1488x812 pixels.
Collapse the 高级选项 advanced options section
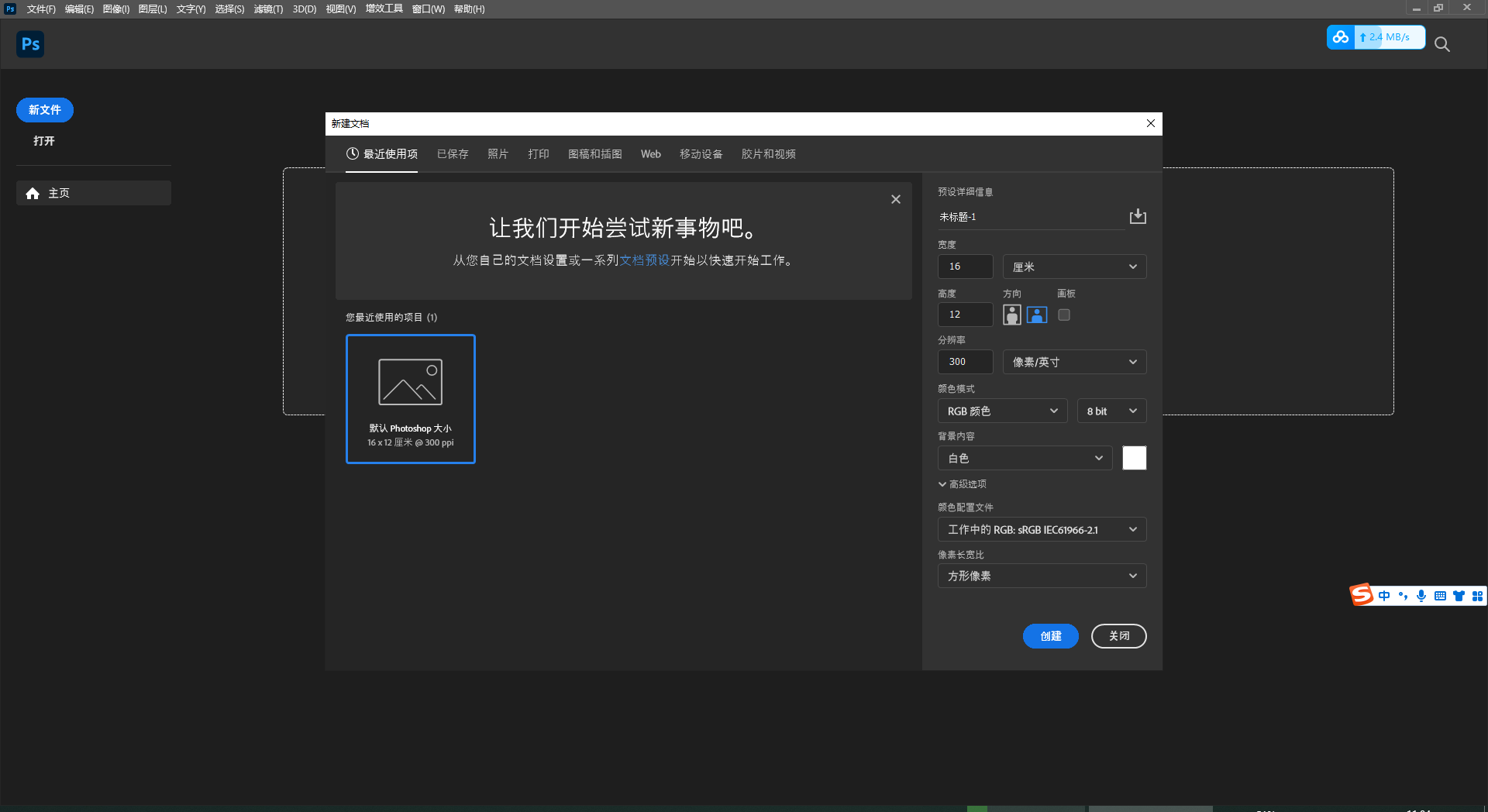pos(962,484)
